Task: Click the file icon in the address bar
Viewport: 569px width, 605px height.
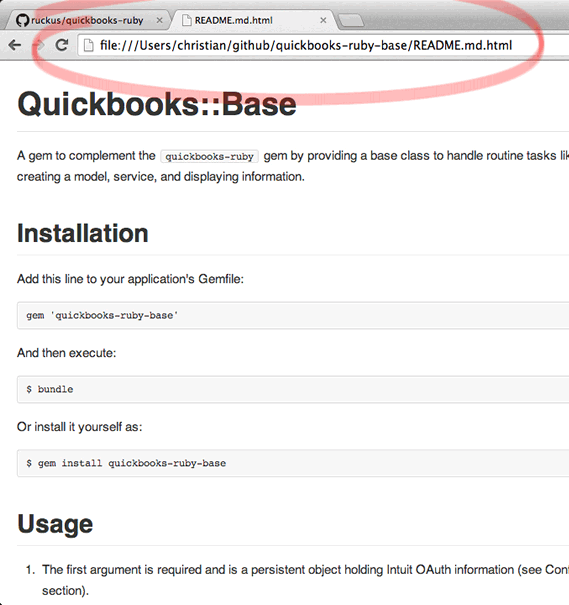Action: coord(88,45)
